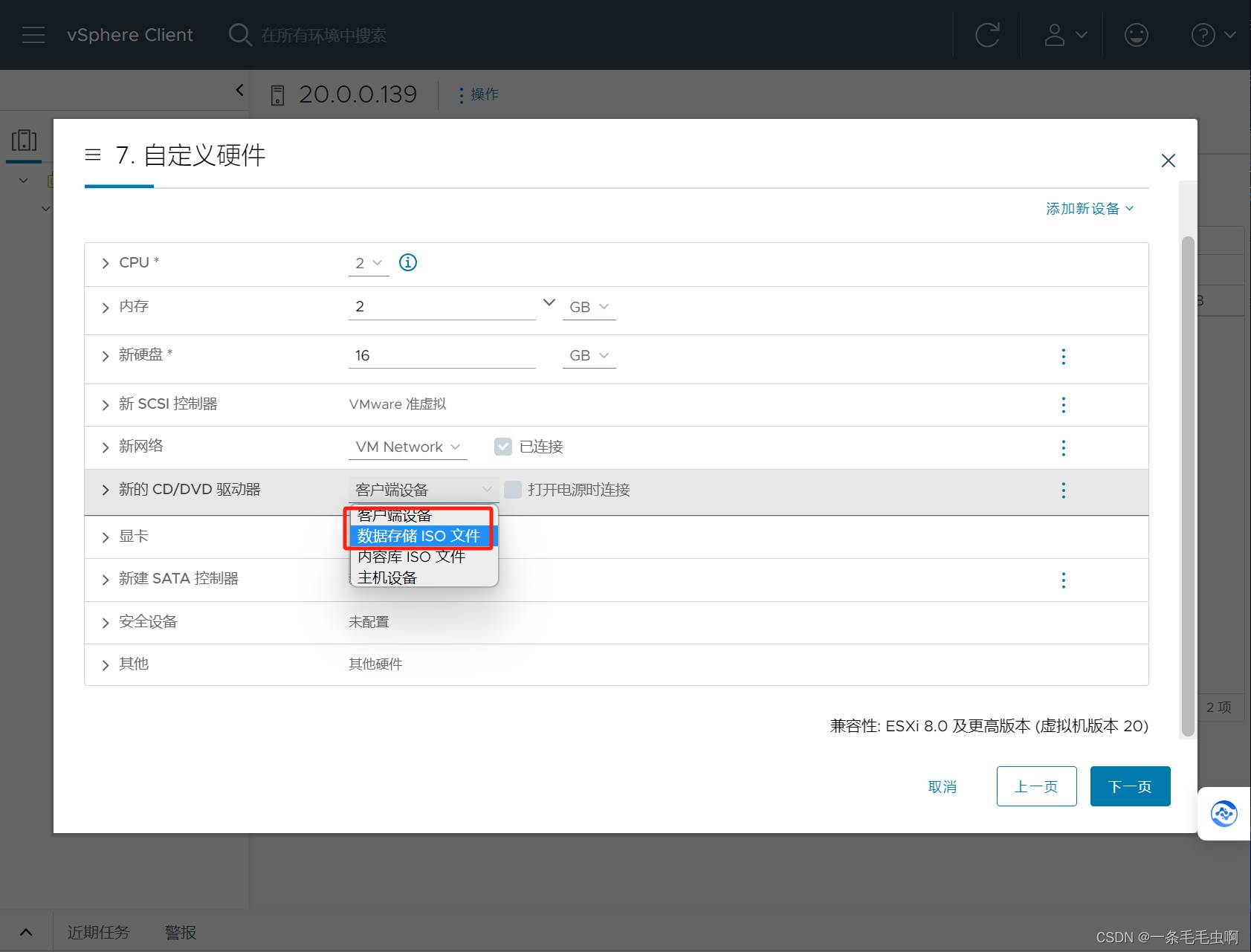
Task: Choose 主机设备 from the dropdown list
Action: click(x=387, y=577)
